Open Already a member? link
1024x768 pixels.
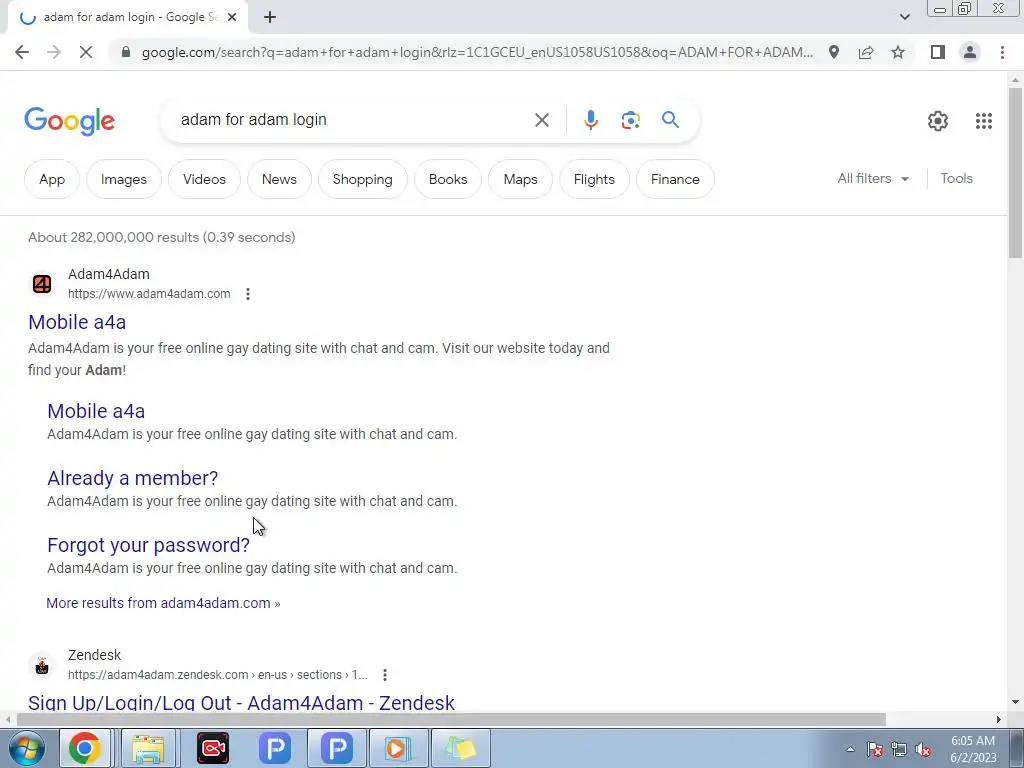pyautogui.click(x=133, y=478)
